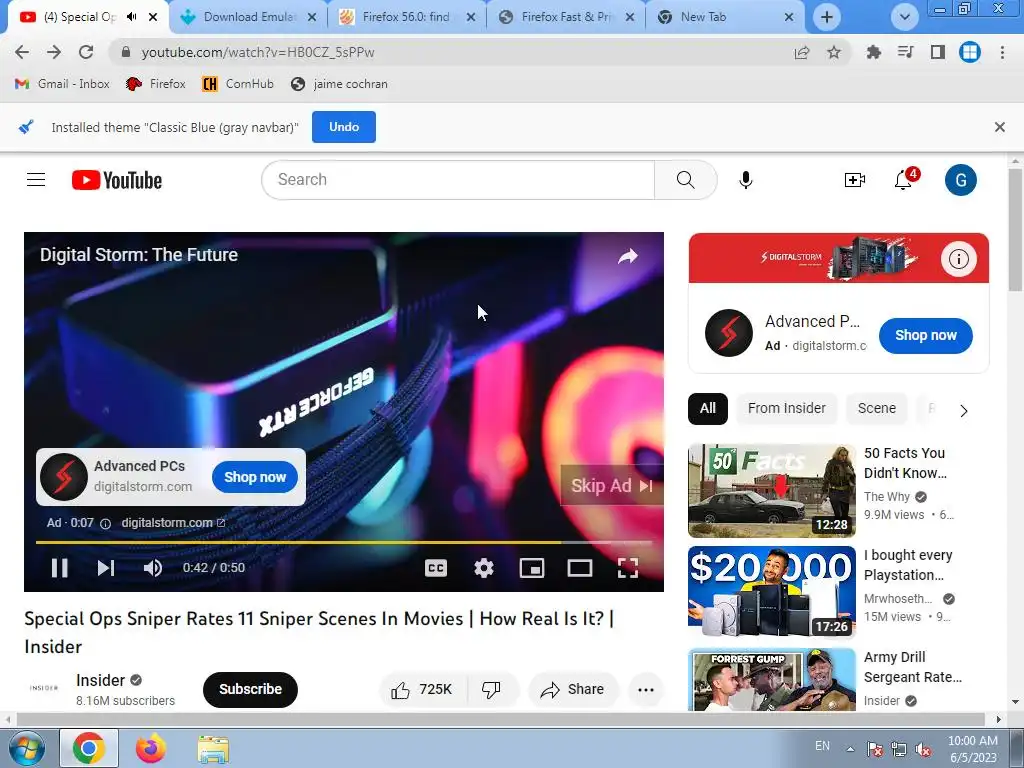Reload the YouTube page
The width and height of the screenshot is (1024, 768).
pos(86,52)
